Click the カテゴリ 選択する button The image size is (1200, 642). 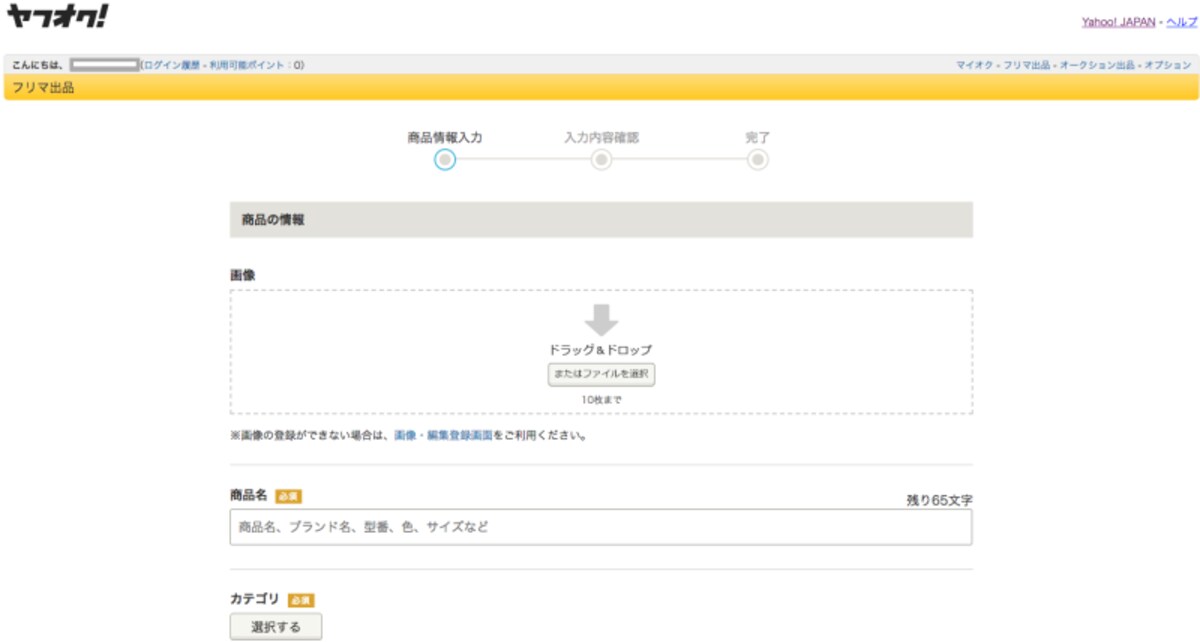[276, 627]
